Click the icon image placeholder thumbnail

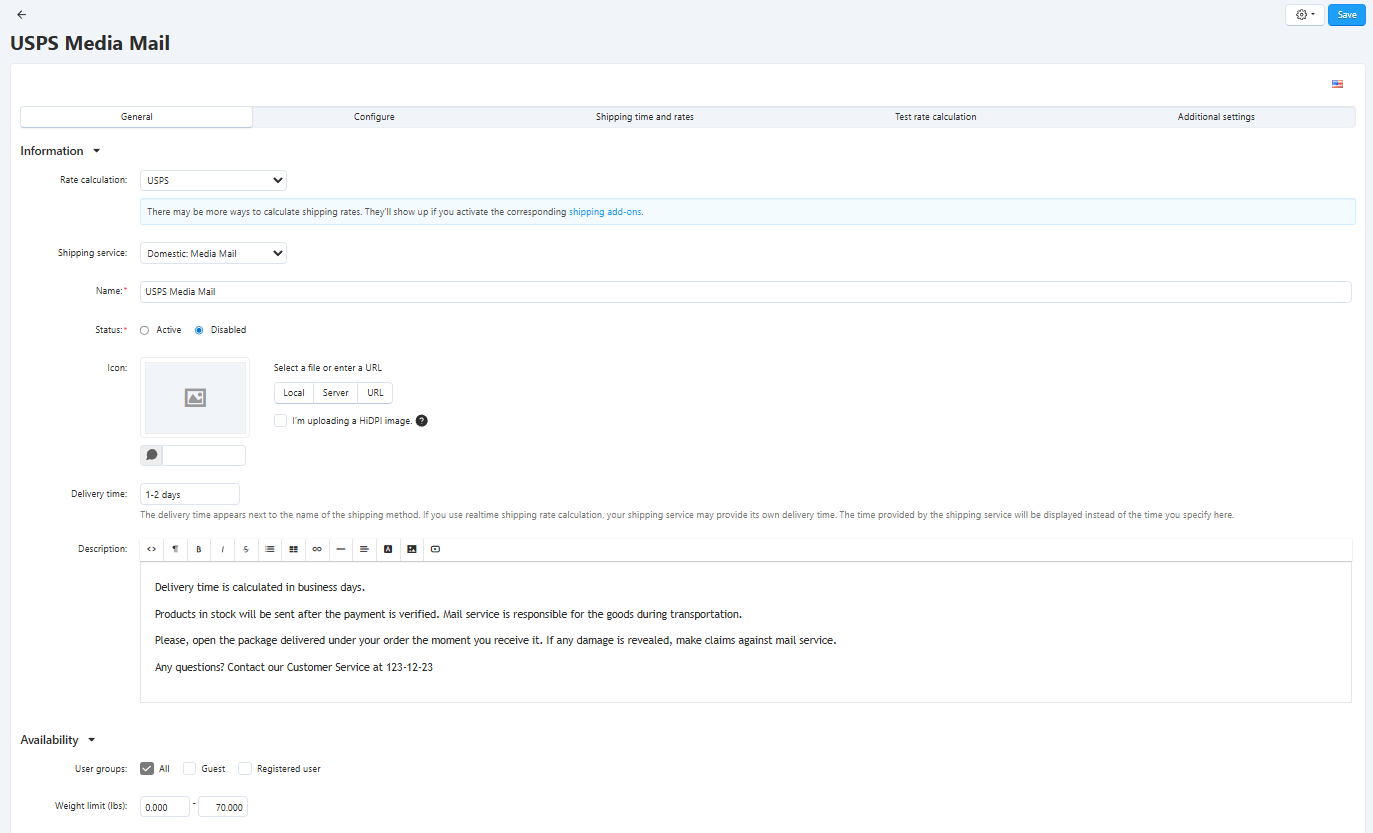195,398
